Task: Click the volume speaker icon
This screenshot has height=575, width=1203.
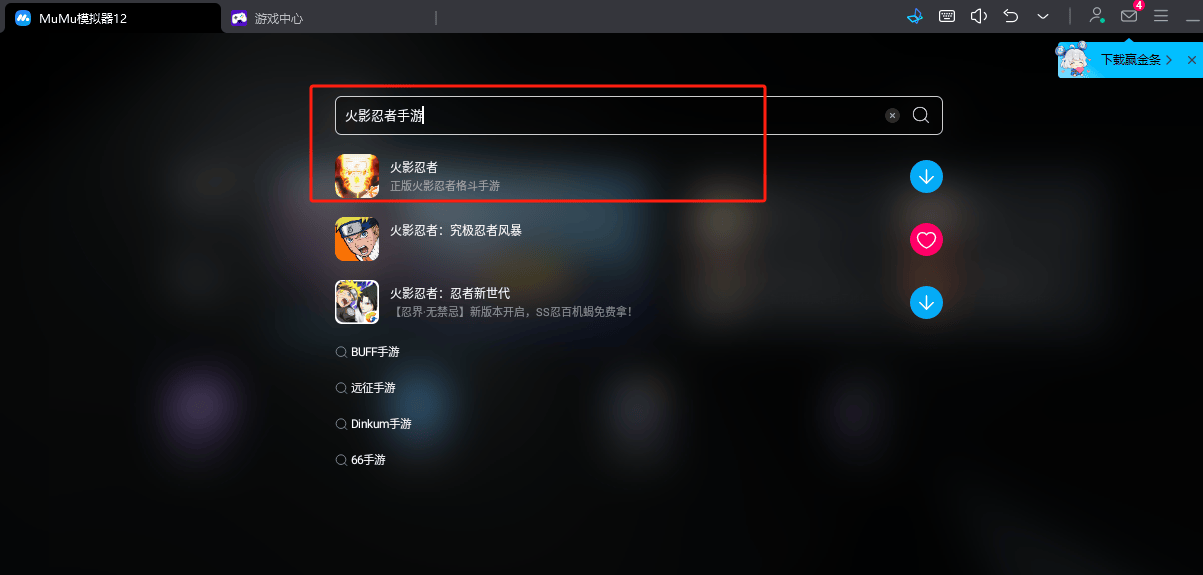Action: click(x=979, y=17)
